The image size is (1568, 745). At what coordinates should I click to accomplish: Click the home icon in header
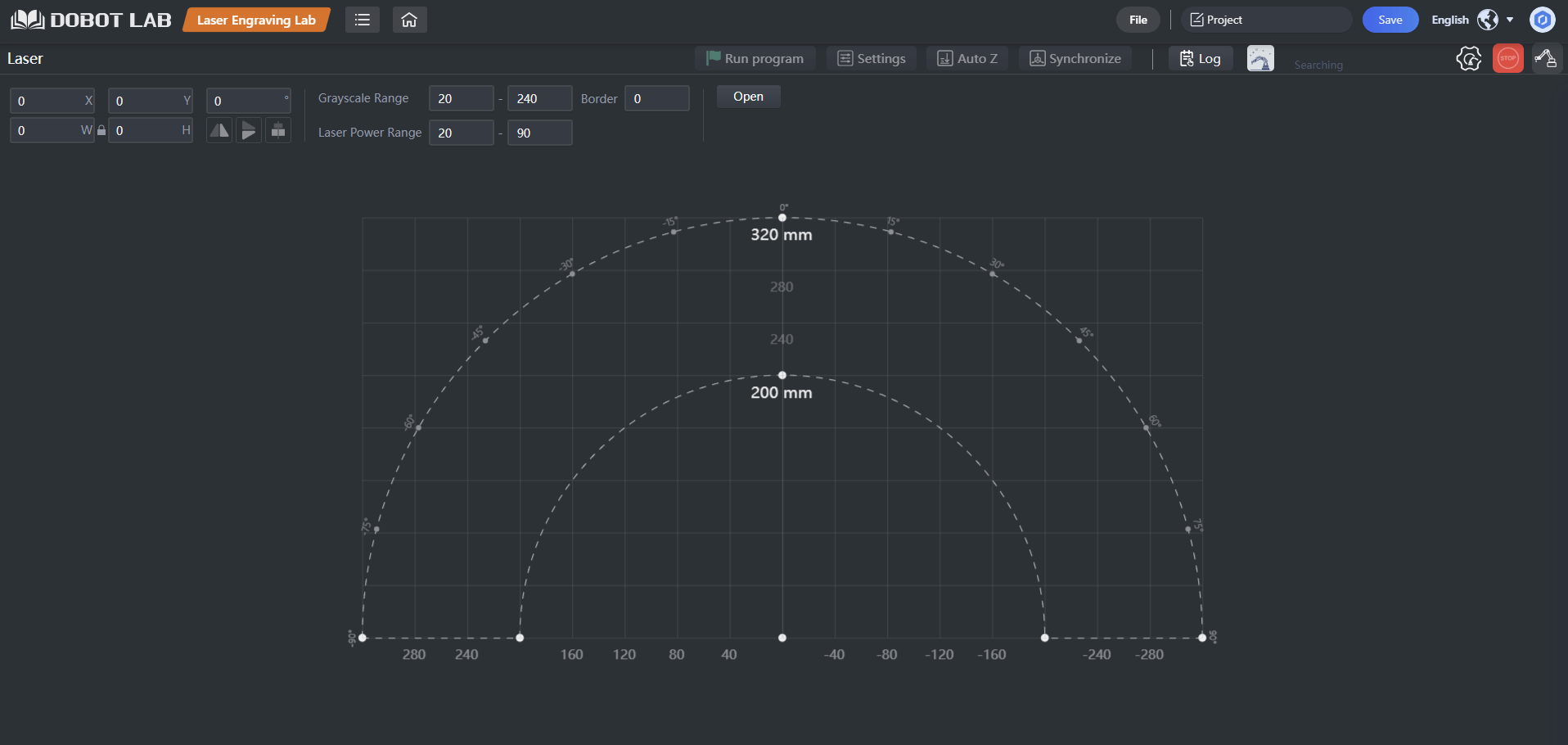point(409,20)
